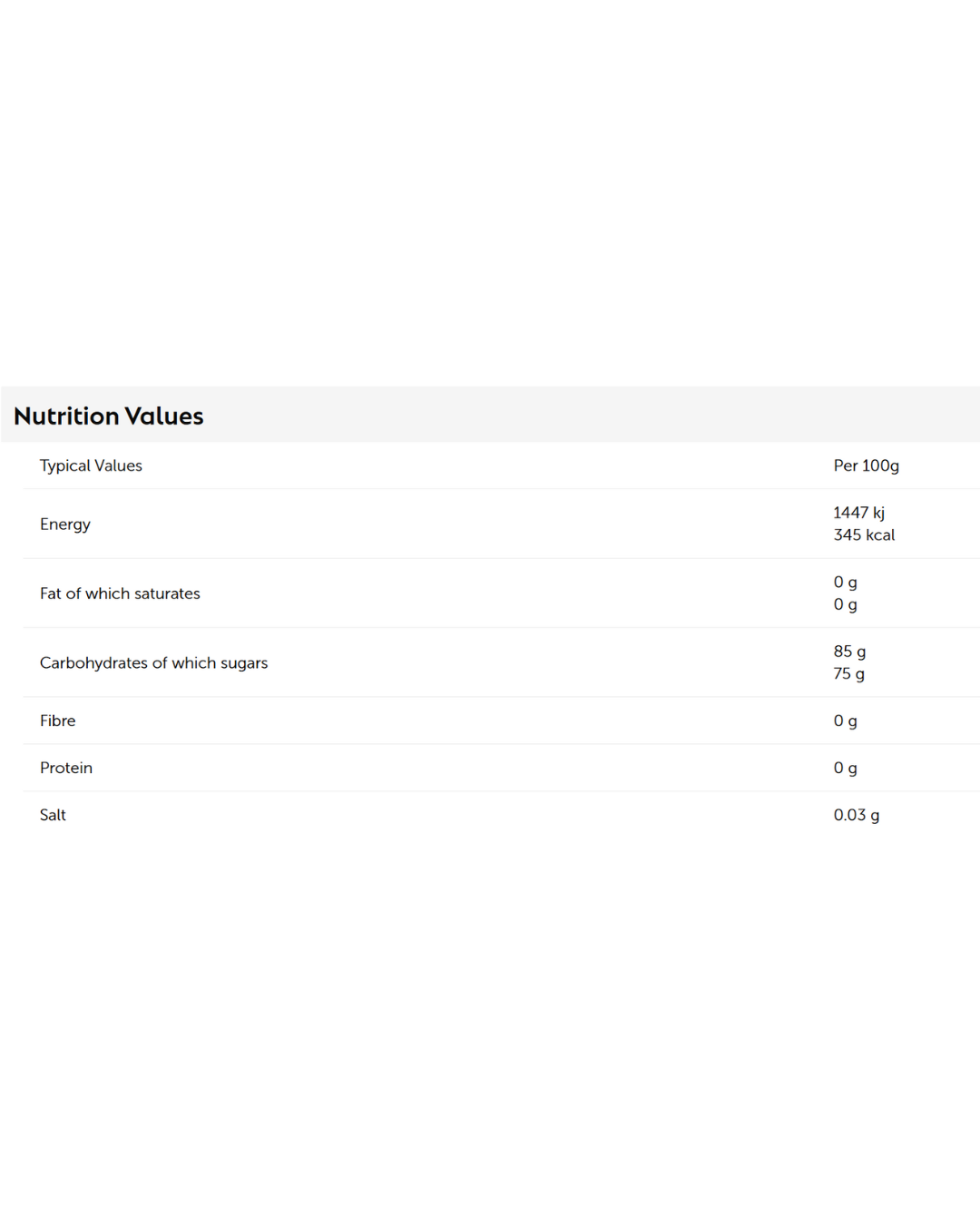Image resolution: width=980 pixels, height=1225 pixels.
Task: Click the Per 100g column header
Action: point(866,465)
